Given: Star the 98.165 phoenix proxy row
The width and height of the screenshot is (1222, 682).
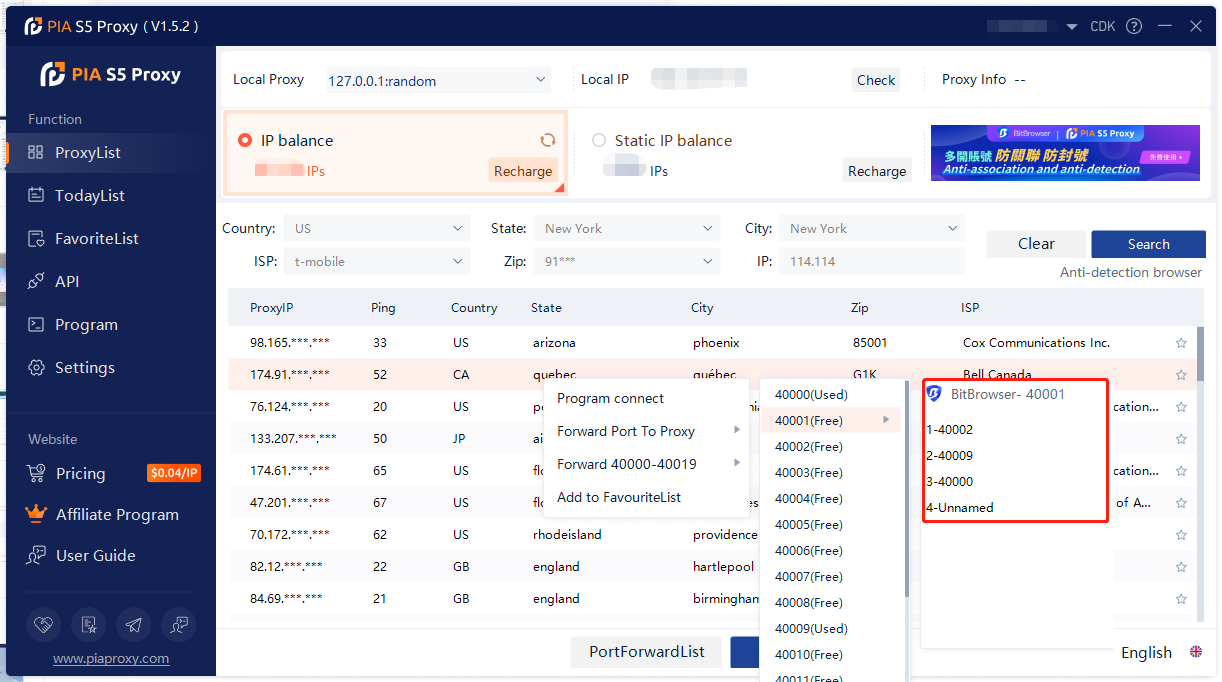Looking at the screenshot, I should point(1181,343).
